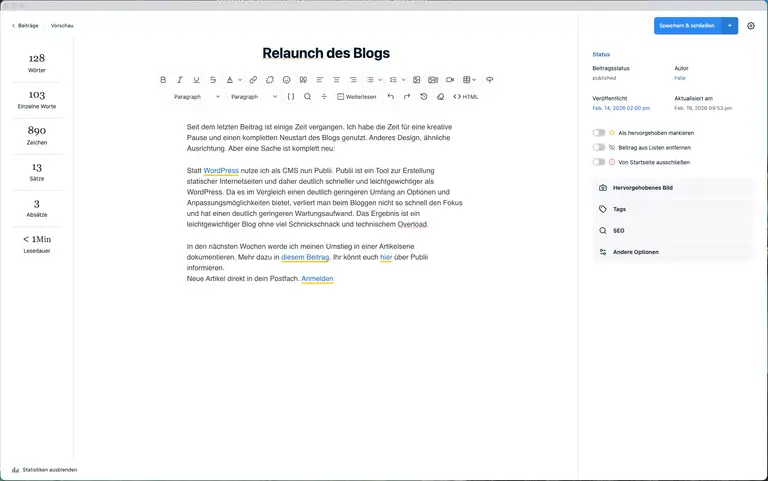Toggle bold formatting in editor toolbar

(x=163, y=79)
